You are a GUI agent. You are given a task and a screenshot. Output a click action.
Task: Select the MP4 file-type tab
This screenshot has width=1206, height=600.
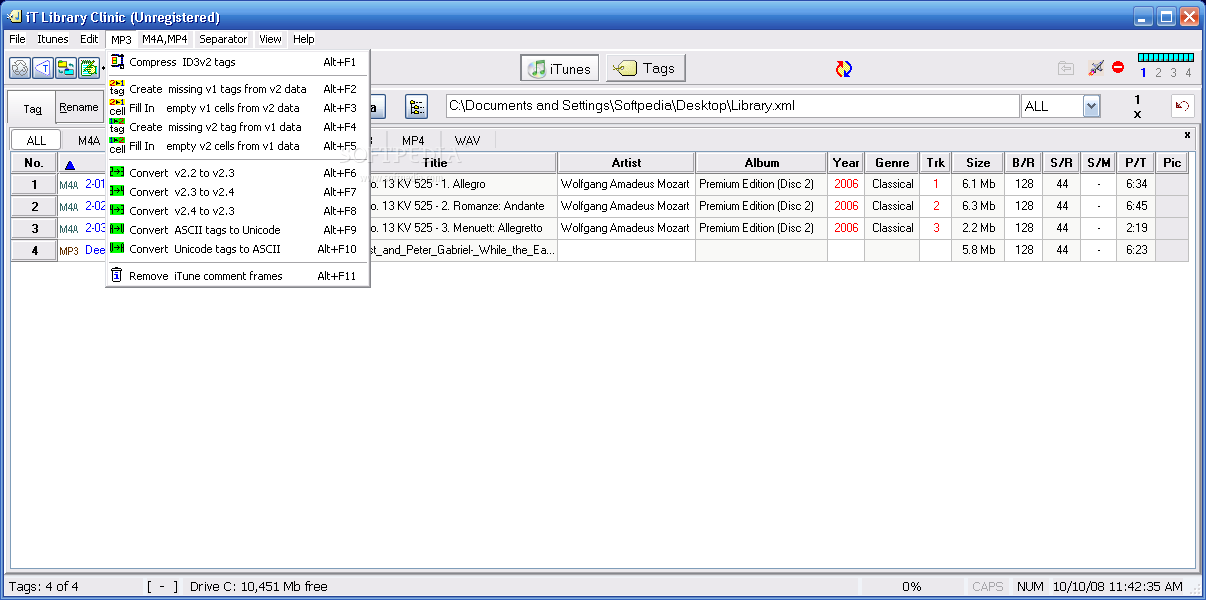point(413,141)
